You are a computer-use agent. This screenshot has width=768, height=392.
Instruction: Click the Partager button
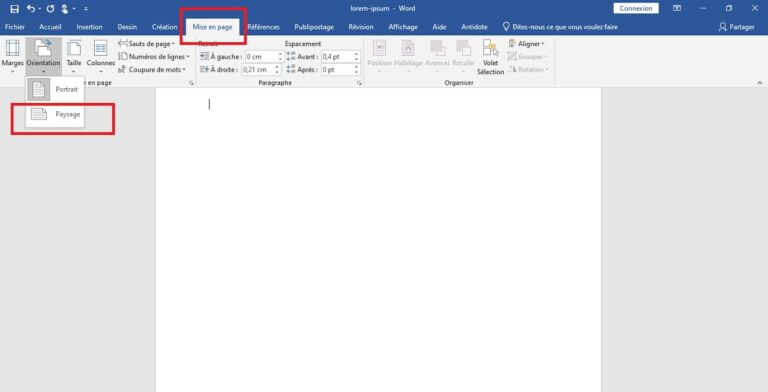pyautogui.click(x=737, y=27)
